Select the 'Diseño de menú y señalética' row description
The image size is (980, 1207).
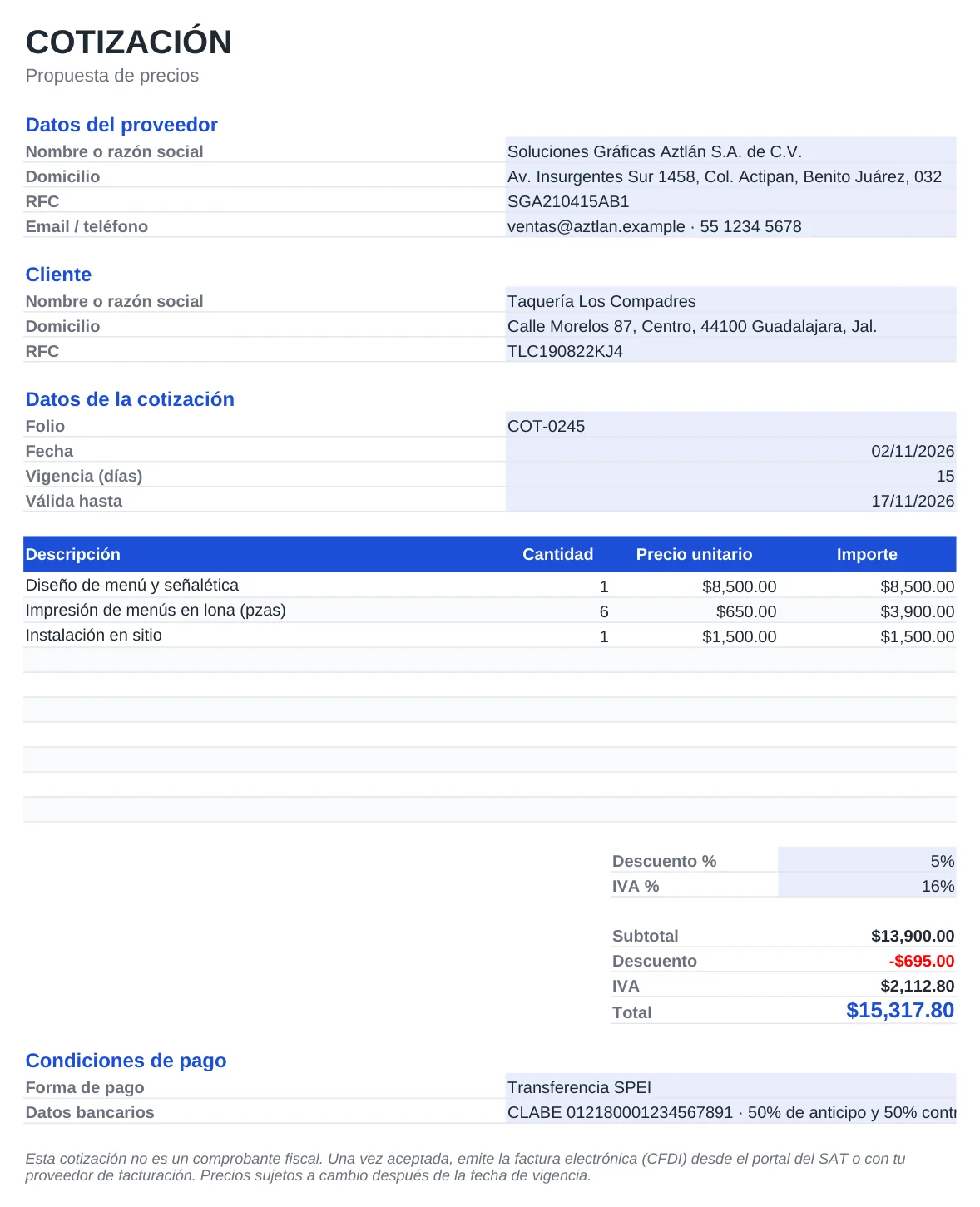(x=132, y=585)
